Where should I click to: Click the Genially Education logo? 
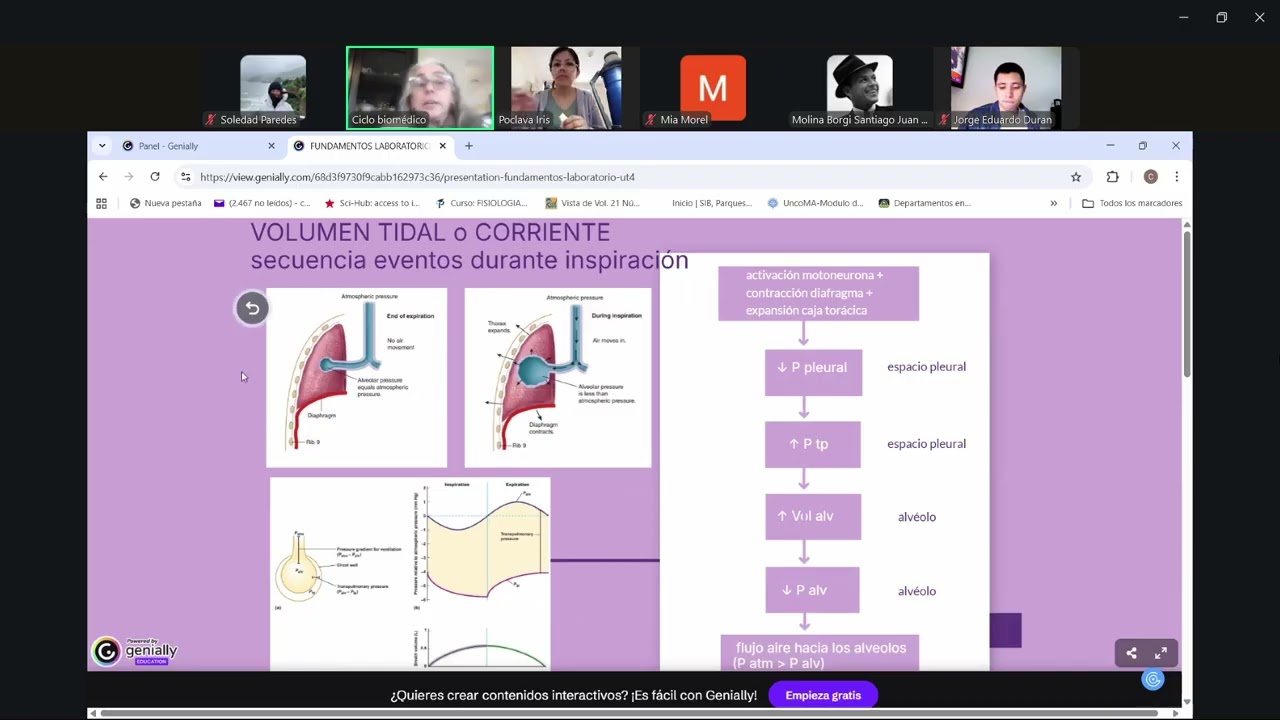(x=135, y=651)
